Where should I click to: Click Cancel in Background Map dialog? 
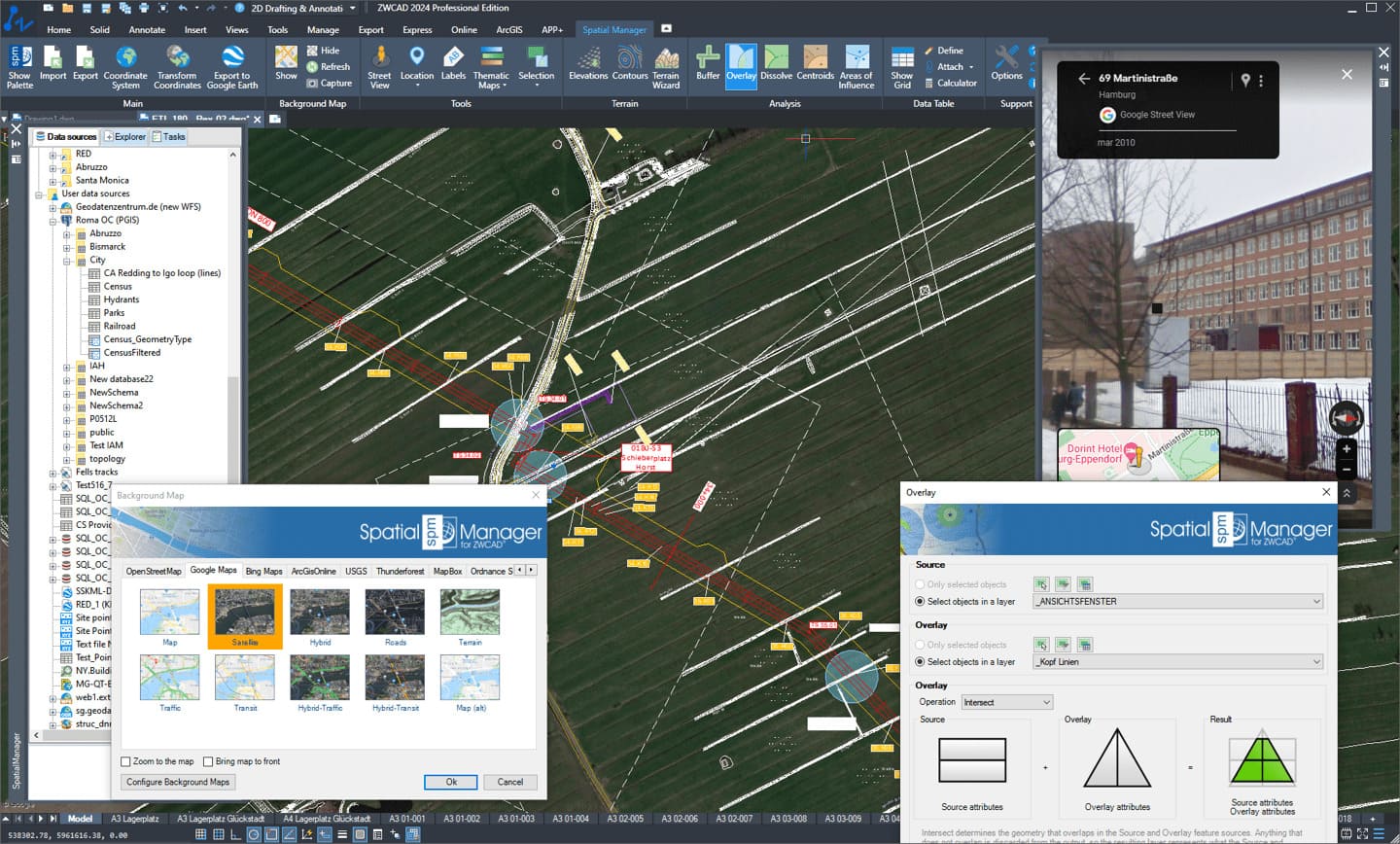(x=510, y=782)
